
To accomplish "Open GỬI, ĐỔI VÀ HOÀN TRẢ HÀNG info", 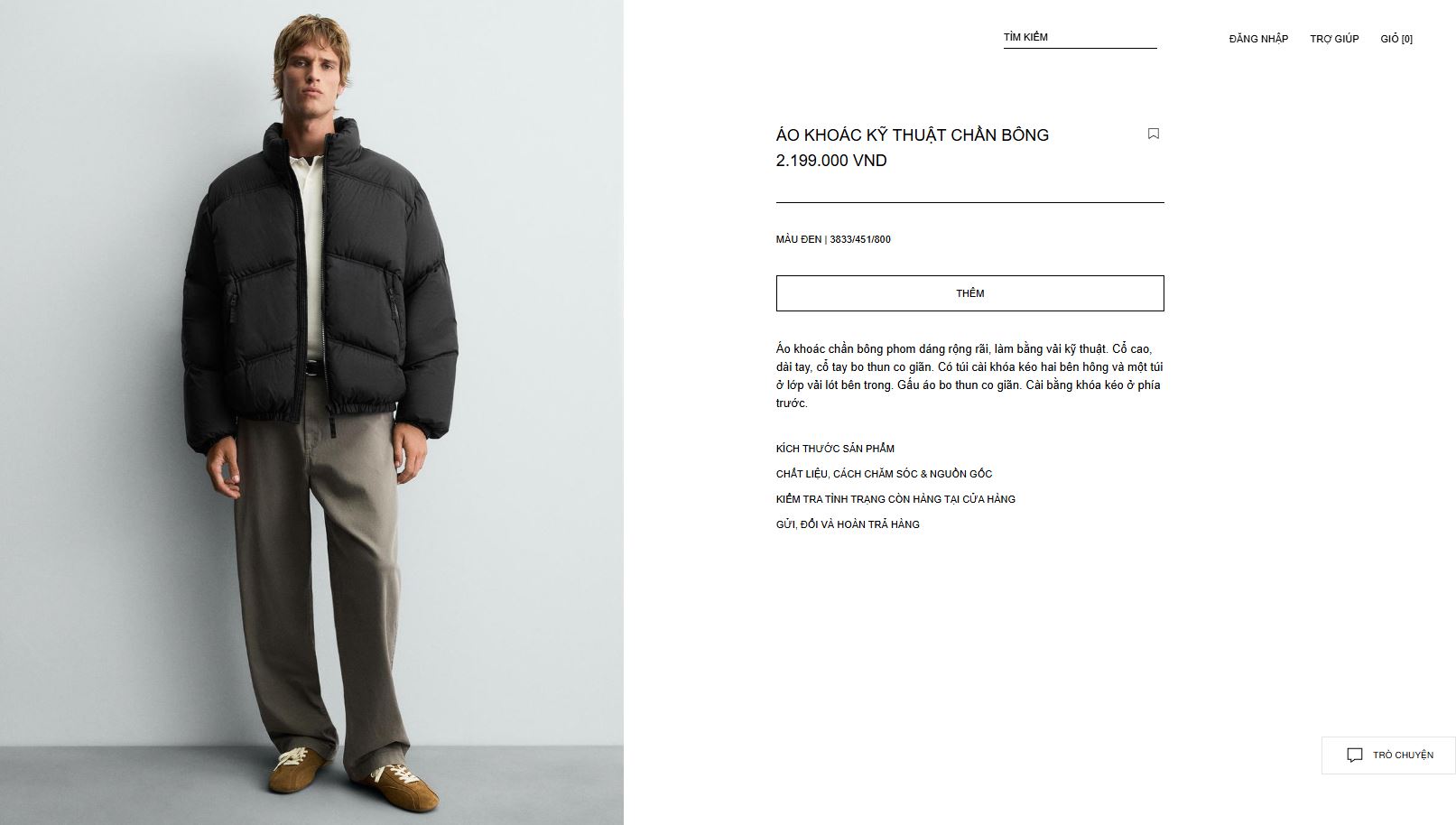I will coord(848,524).
